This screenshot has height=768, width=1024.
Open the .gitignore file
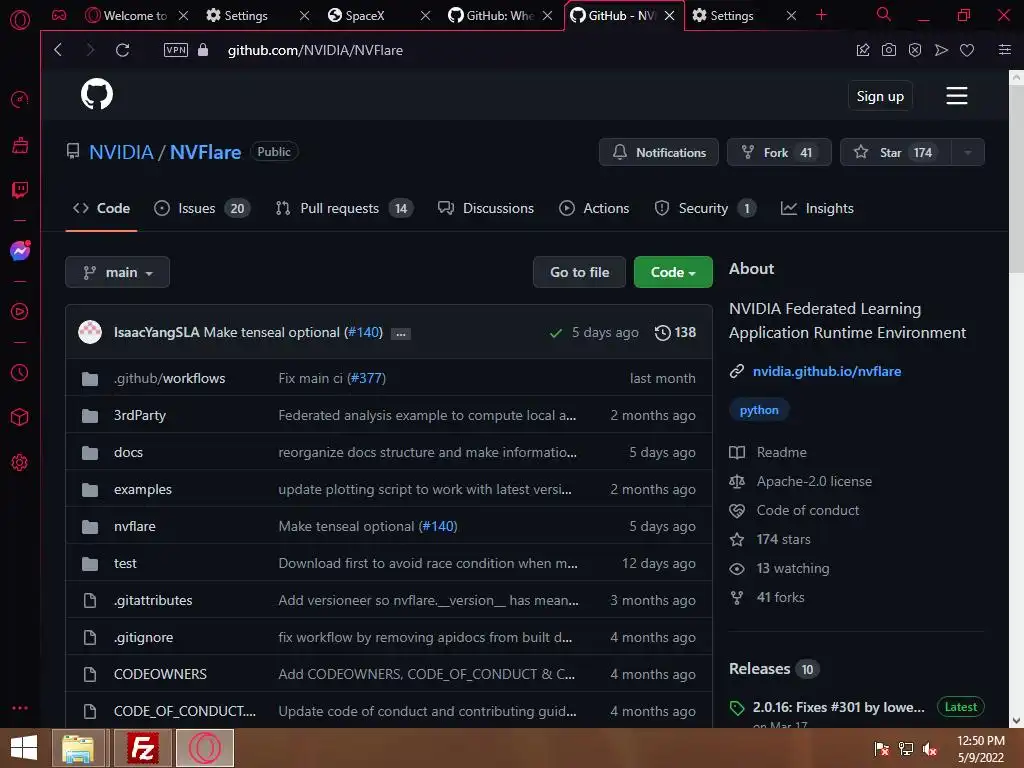tap(144, 637)
